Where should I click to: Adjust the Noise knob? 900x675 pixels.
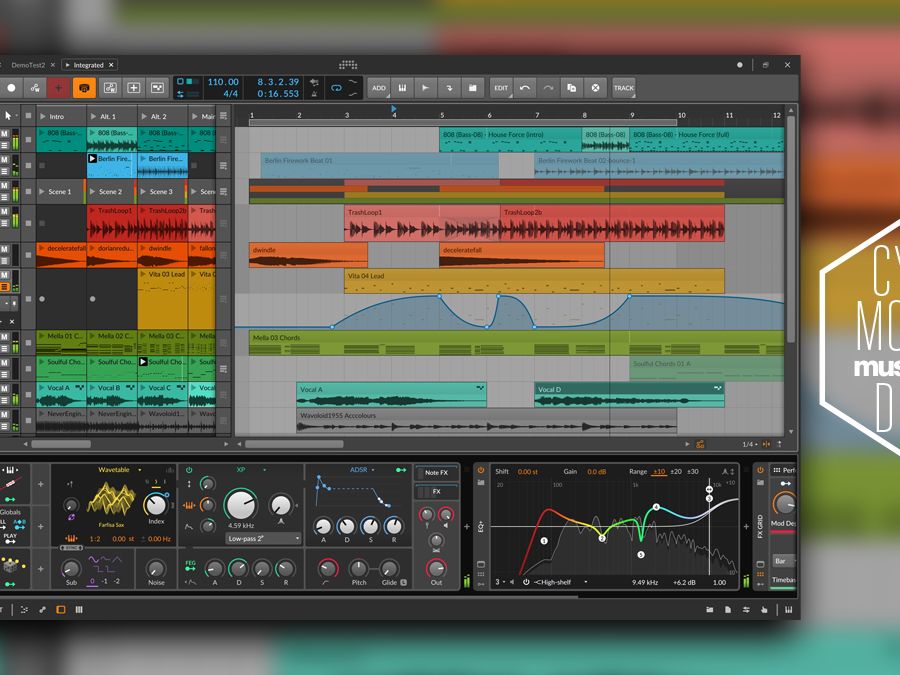[156, 569]
